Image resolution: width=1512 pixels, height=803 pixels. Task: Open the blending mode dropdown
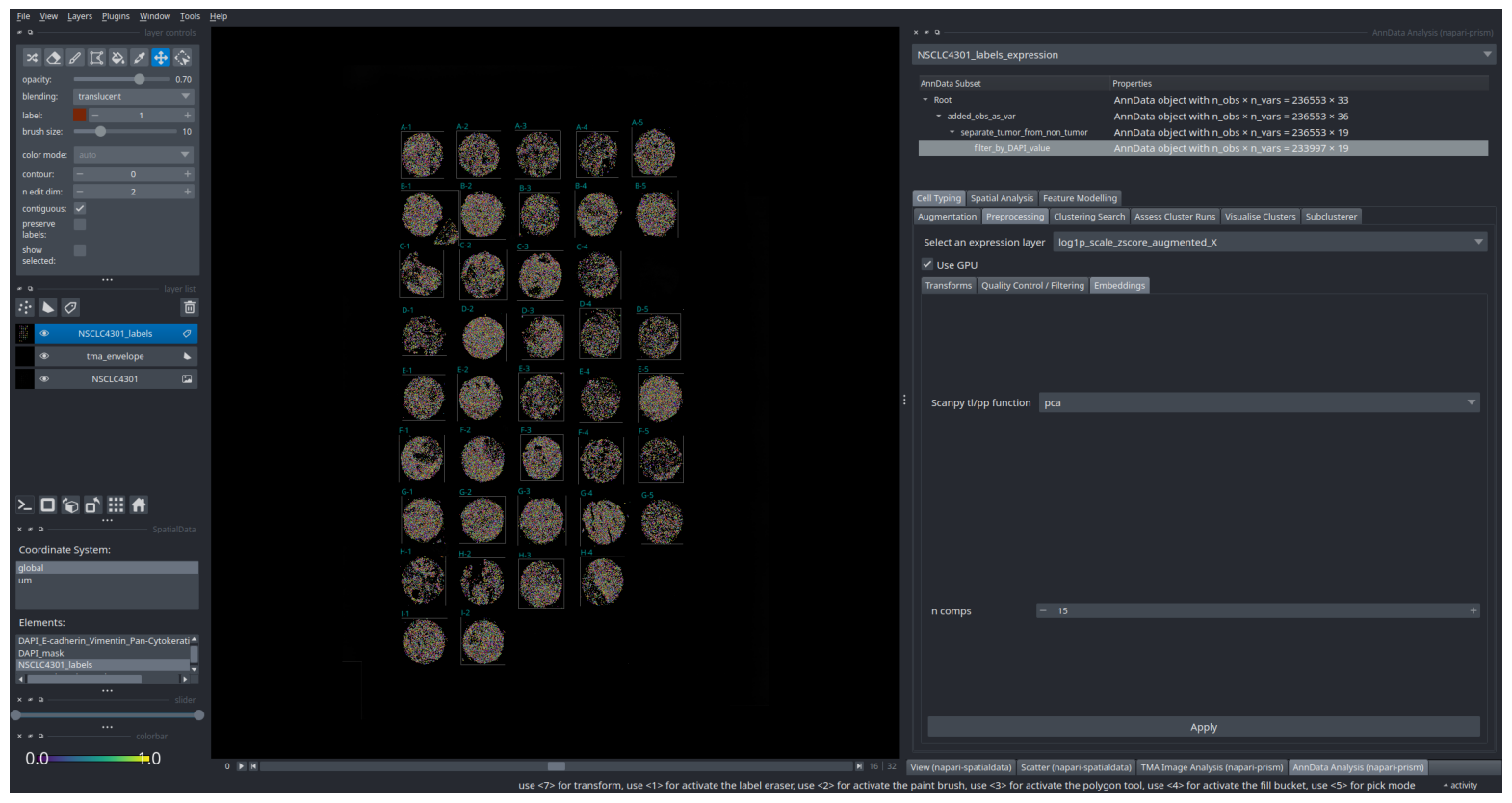point(134,96)
